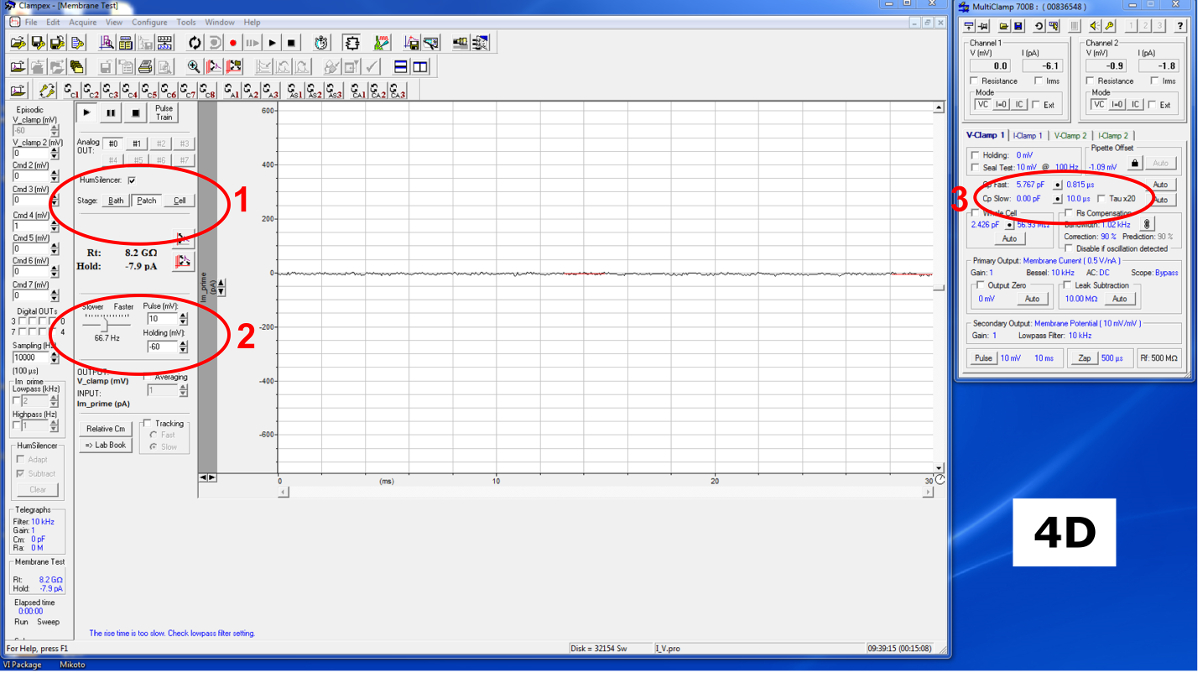This screenshot has width=1200, height=673.
Task: Open the Acquire menu
Action: 83,22
